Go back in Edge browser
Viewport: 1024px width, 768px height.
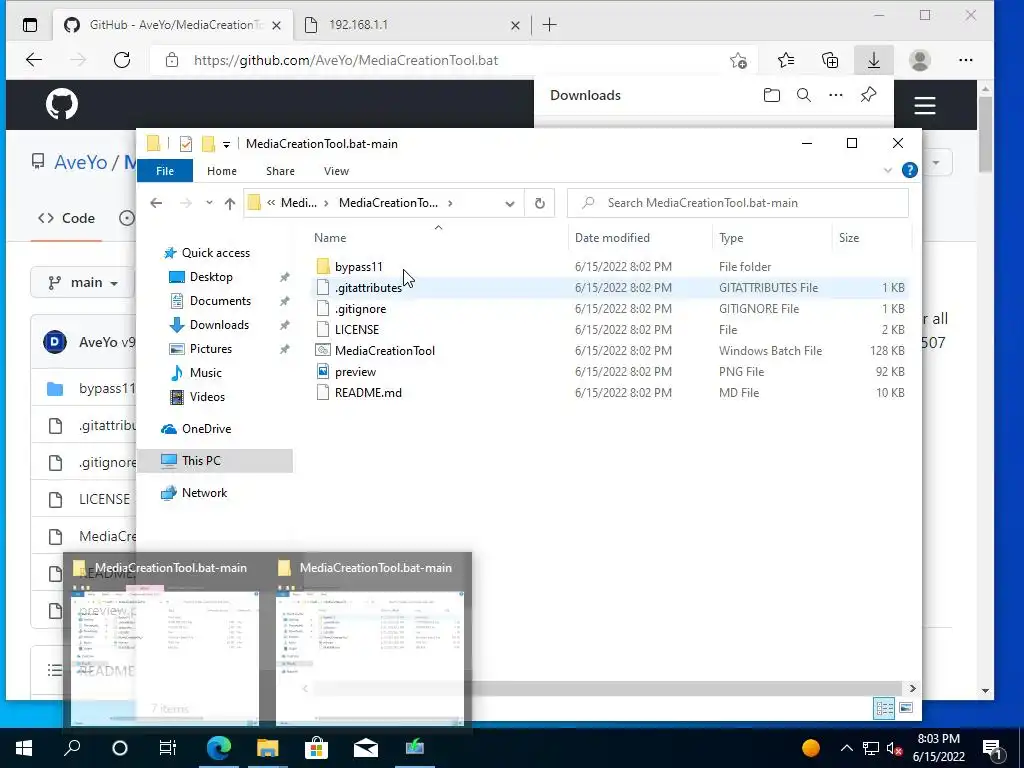pyautogui.click(x=34, y=61)
